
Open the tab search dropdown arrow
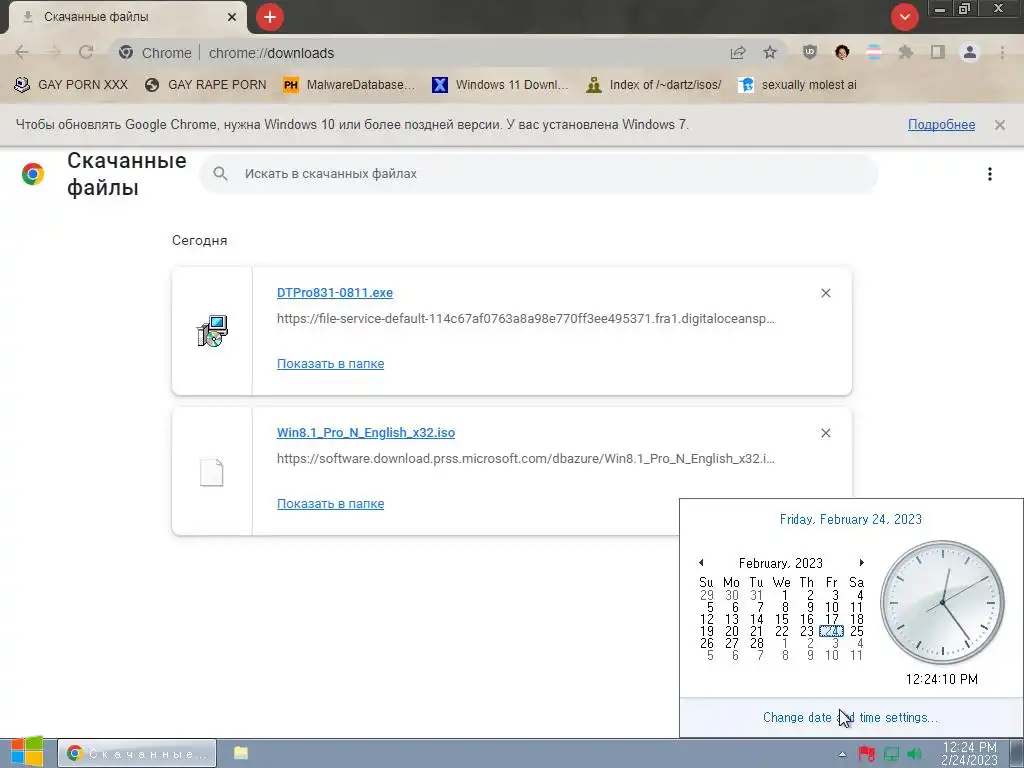tap(904, 17)
